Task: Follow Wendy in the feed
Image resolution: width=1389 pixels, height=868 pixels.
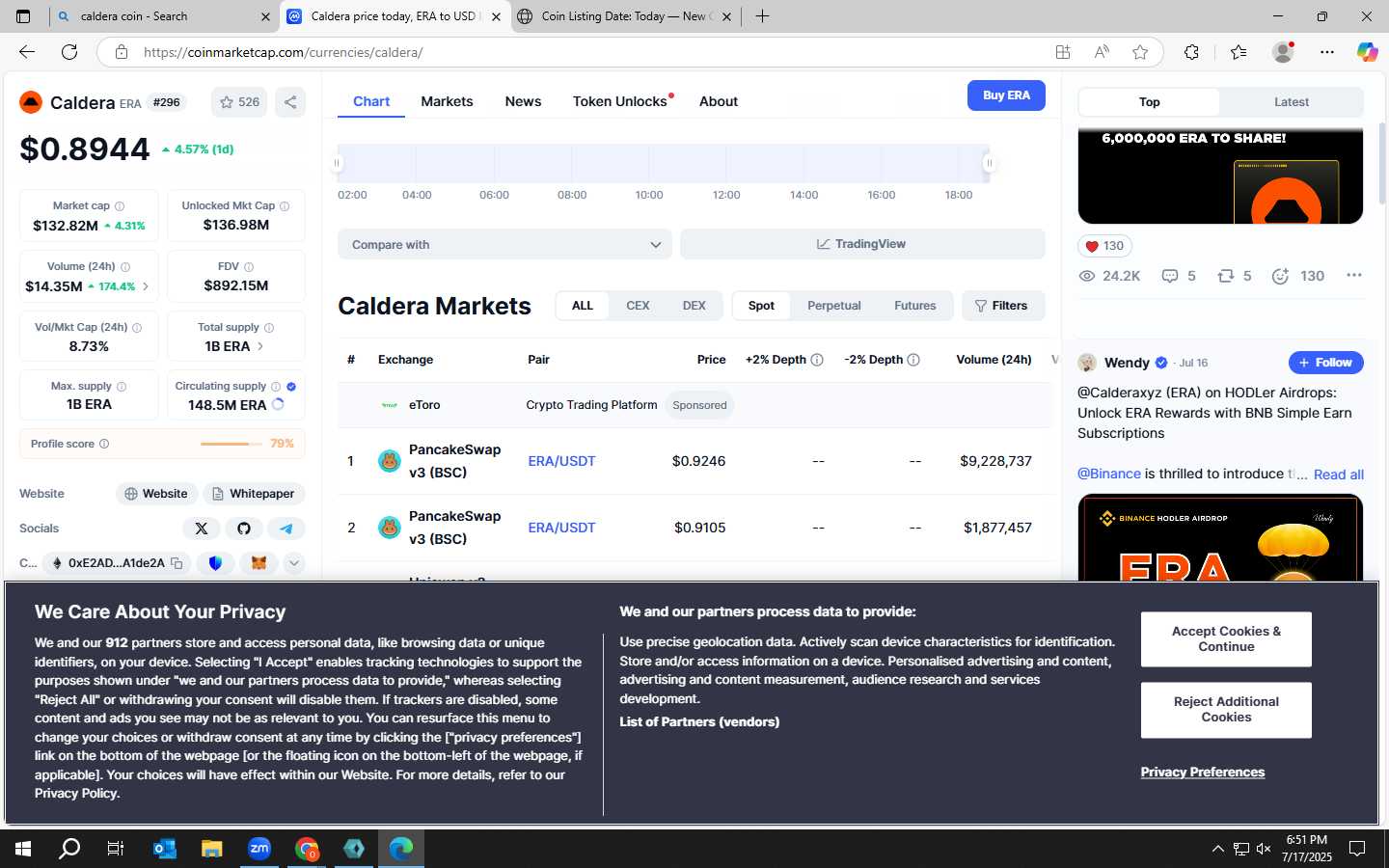Action: pyautogui.click(x=1325, y=363)
